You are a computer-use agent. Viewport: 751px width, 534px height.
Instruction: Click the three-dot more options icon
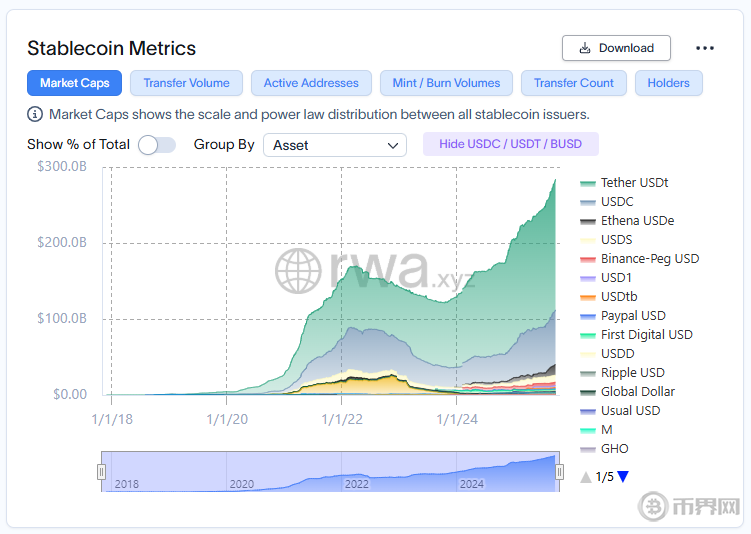pyautogui.click(x=705, y=48)
